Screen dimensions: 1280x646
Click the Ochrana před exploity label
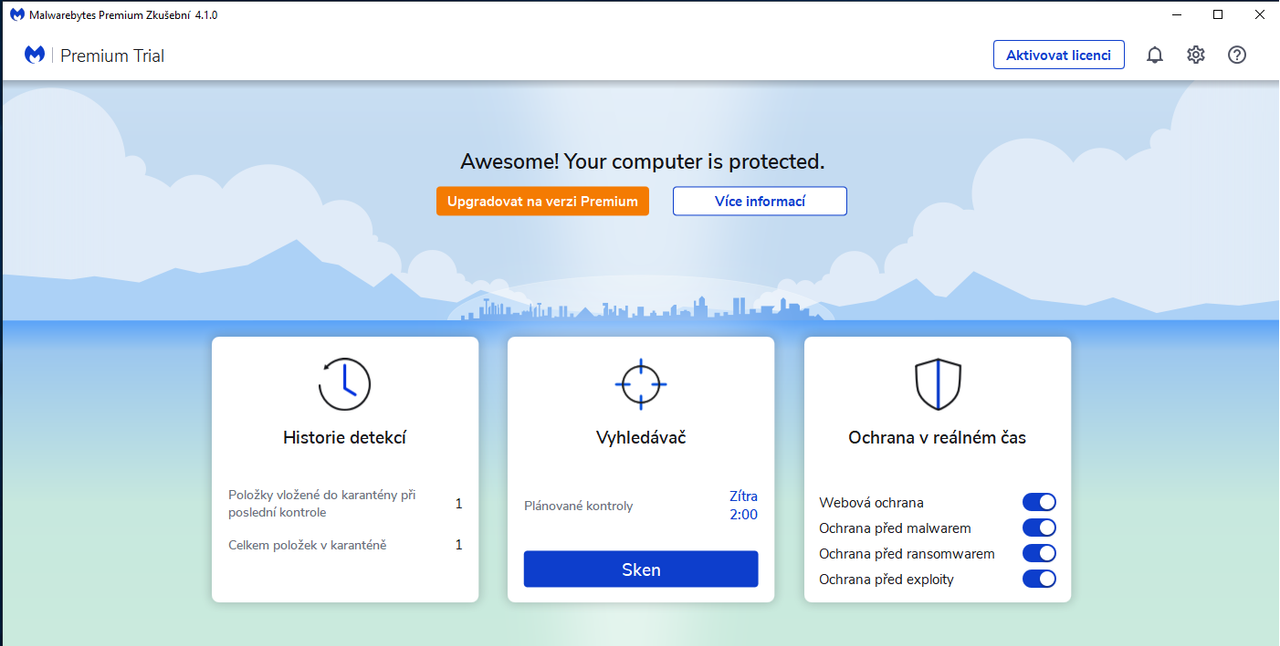[886, 579]
